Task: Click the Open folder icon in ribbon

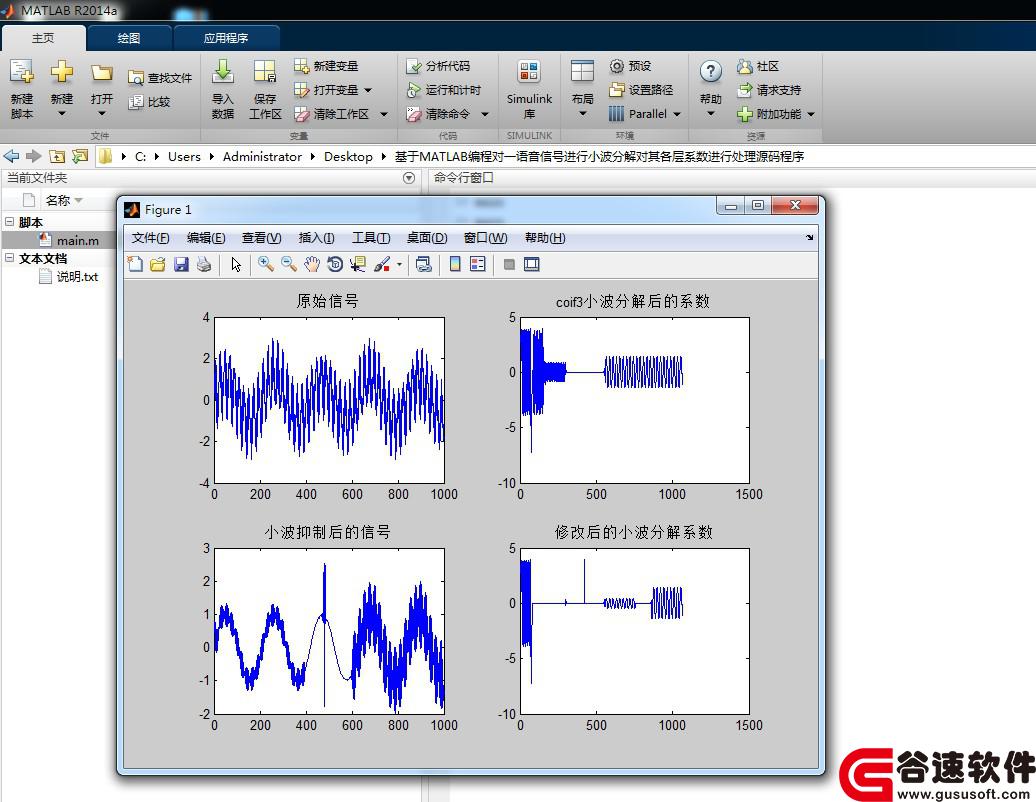Action: [102, 72]
